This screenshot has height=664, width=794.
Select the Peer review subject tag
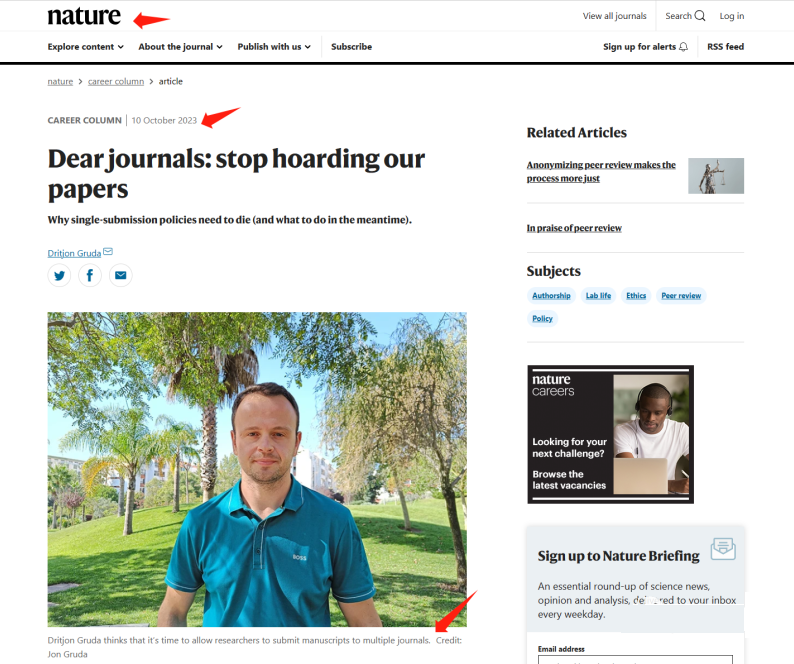(x=681, y=296)
